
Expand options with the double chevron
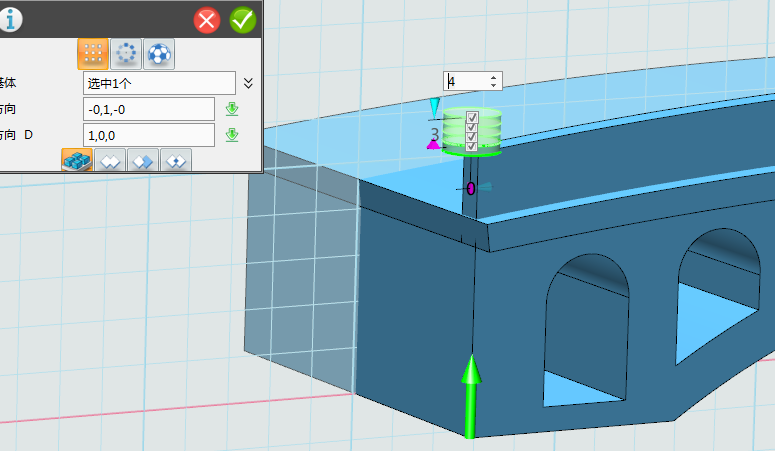click(249, 83)
